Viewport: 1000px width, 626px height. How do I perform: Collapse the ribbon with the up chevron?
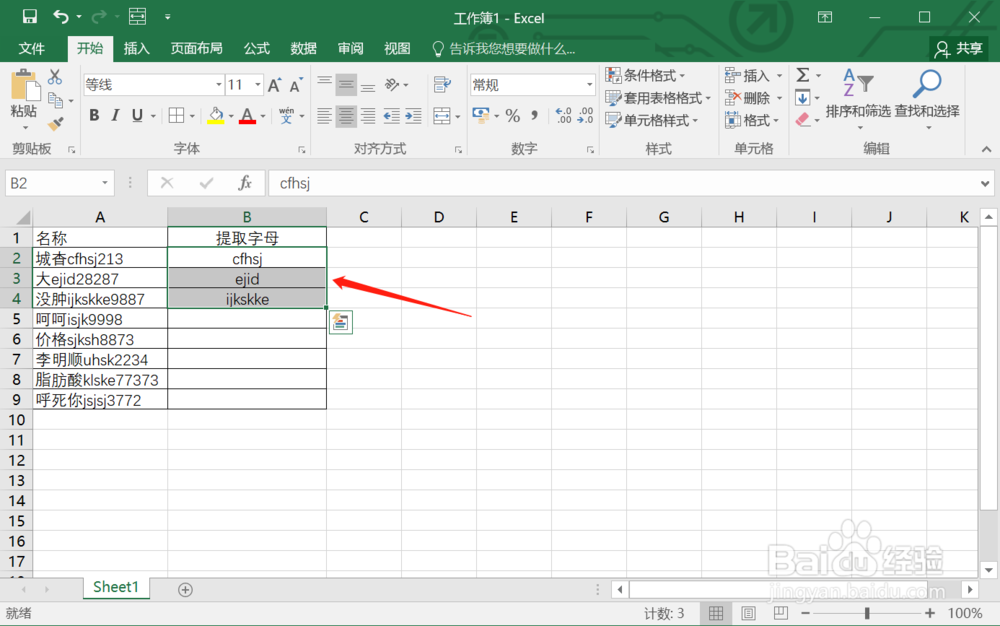pyautogui.click(x=987, y=149)
